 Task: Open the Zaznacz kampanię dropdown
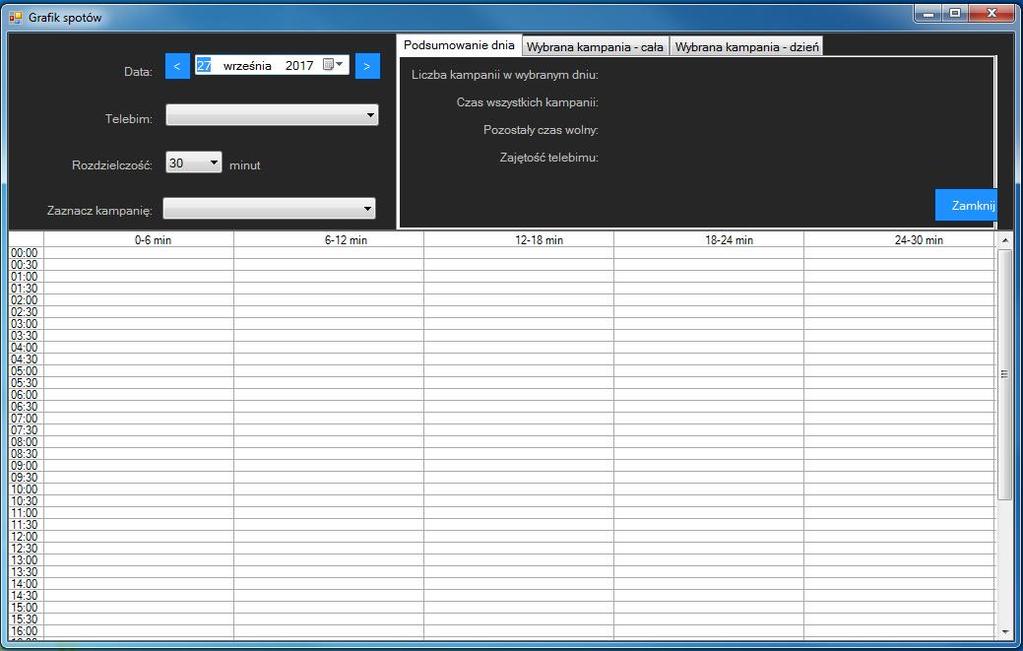point(269,209)
